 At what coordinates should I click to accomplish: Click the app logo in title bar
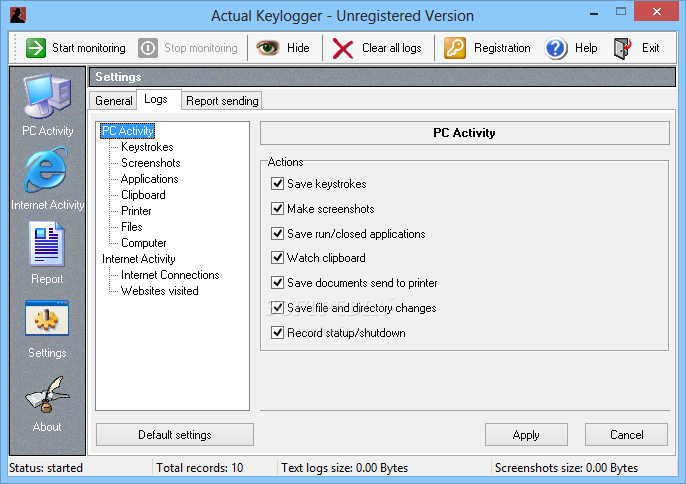18,14
